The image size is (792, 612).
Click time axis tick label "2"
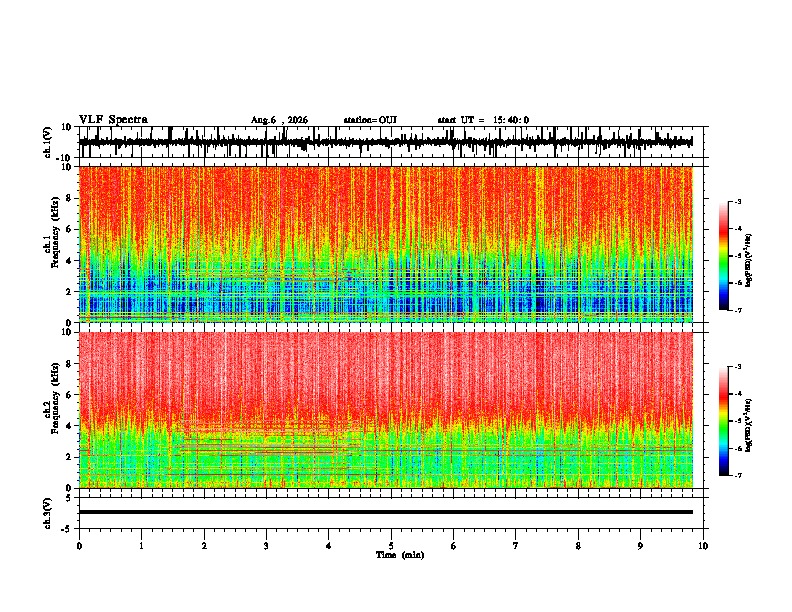tap(204, 546)
